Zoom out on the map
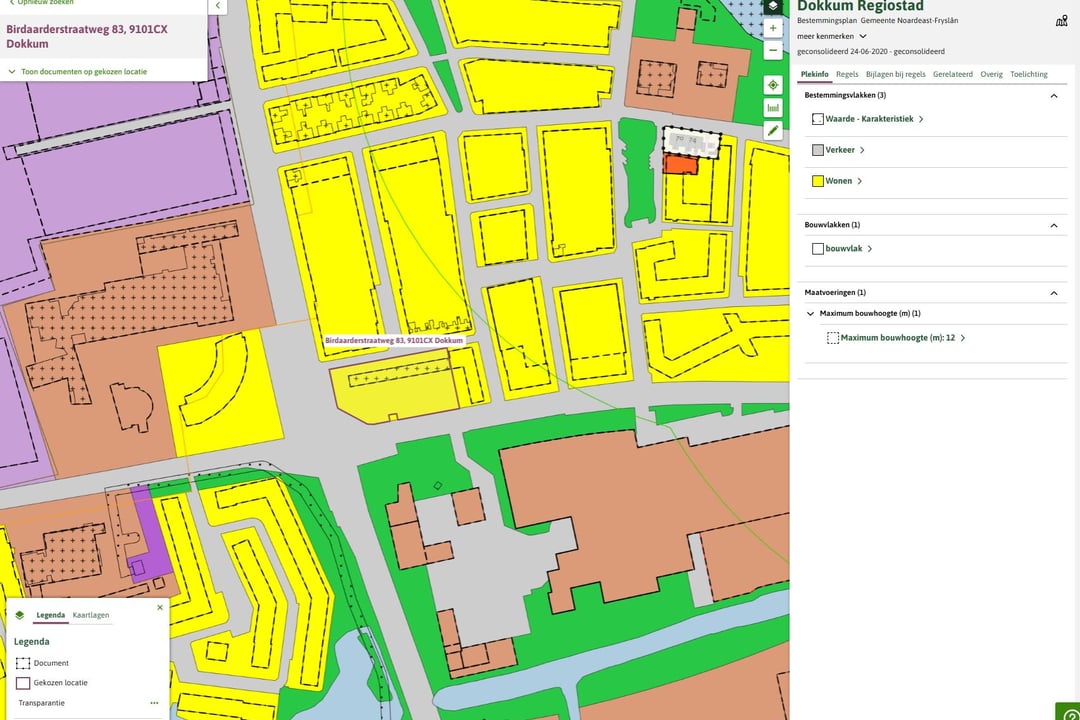 pos(773,50)
